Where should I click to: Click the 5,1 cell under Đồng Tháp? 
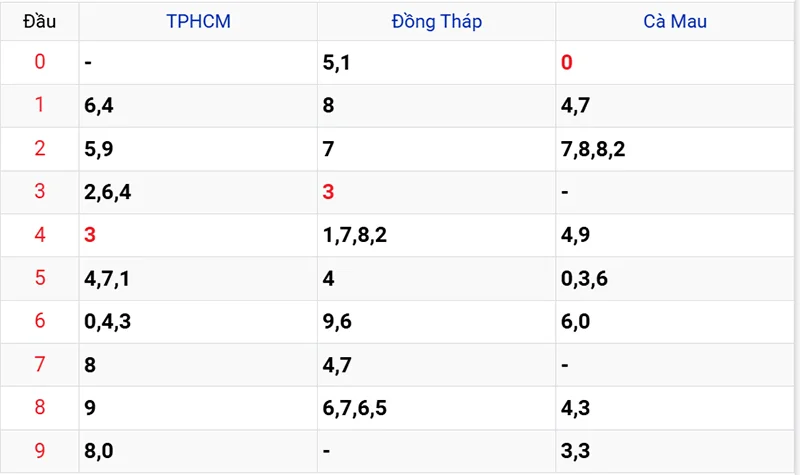tap(338, 63)
